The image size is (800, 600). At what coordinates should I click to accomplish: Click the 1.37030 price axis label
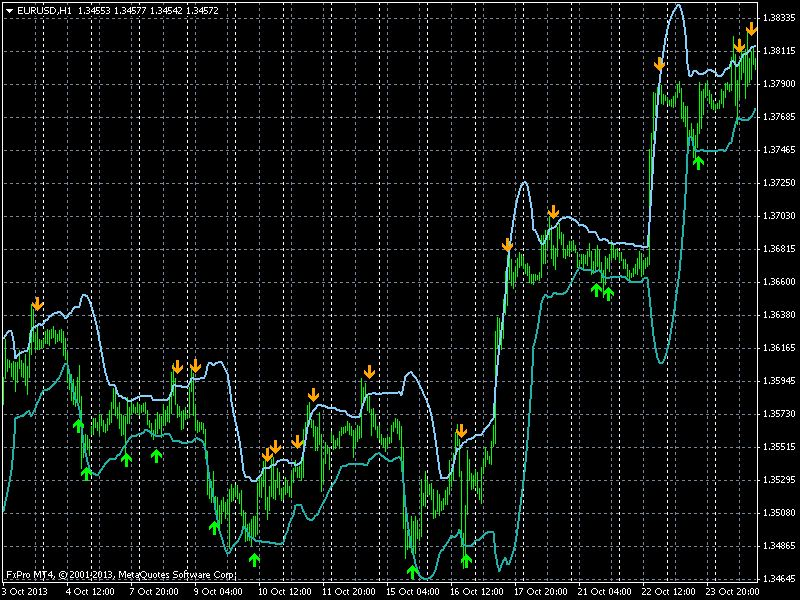coord(779,216)
